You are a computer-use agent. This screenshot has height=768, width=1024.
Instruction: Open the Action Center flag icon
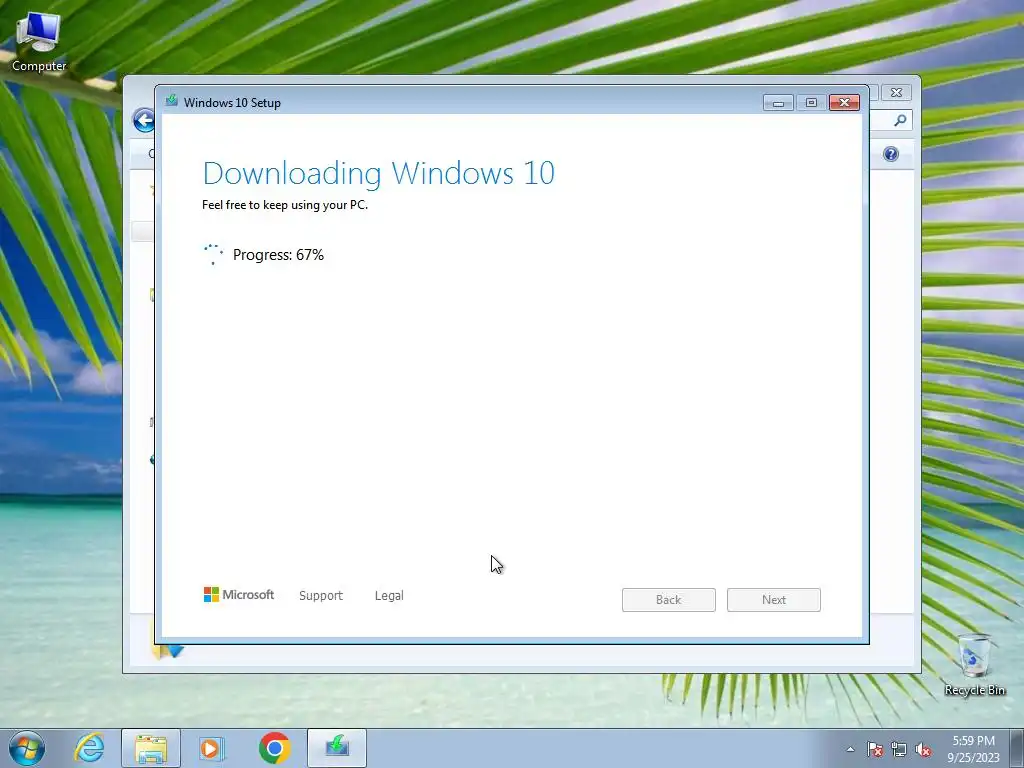click(x=874, y=749)
